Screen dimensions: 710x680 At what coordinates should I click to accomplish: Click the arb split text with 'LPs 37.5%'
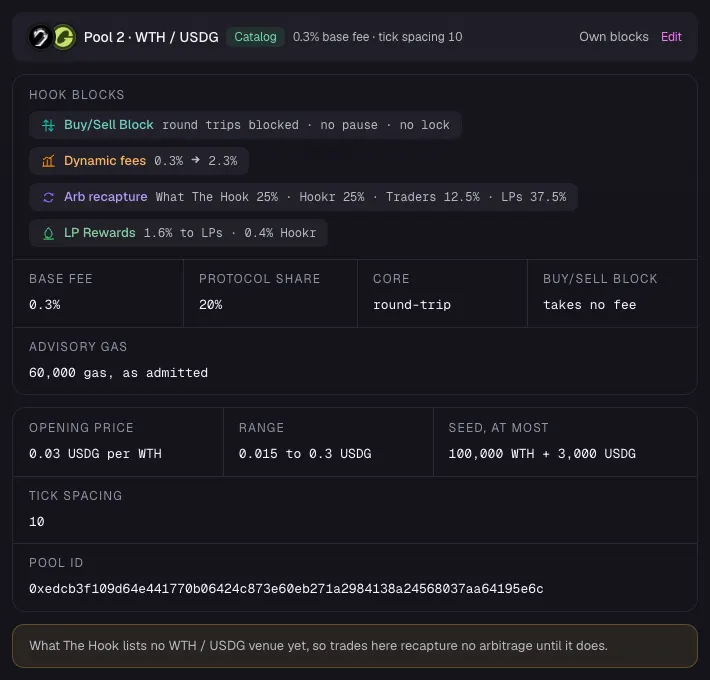click(361, 197)
